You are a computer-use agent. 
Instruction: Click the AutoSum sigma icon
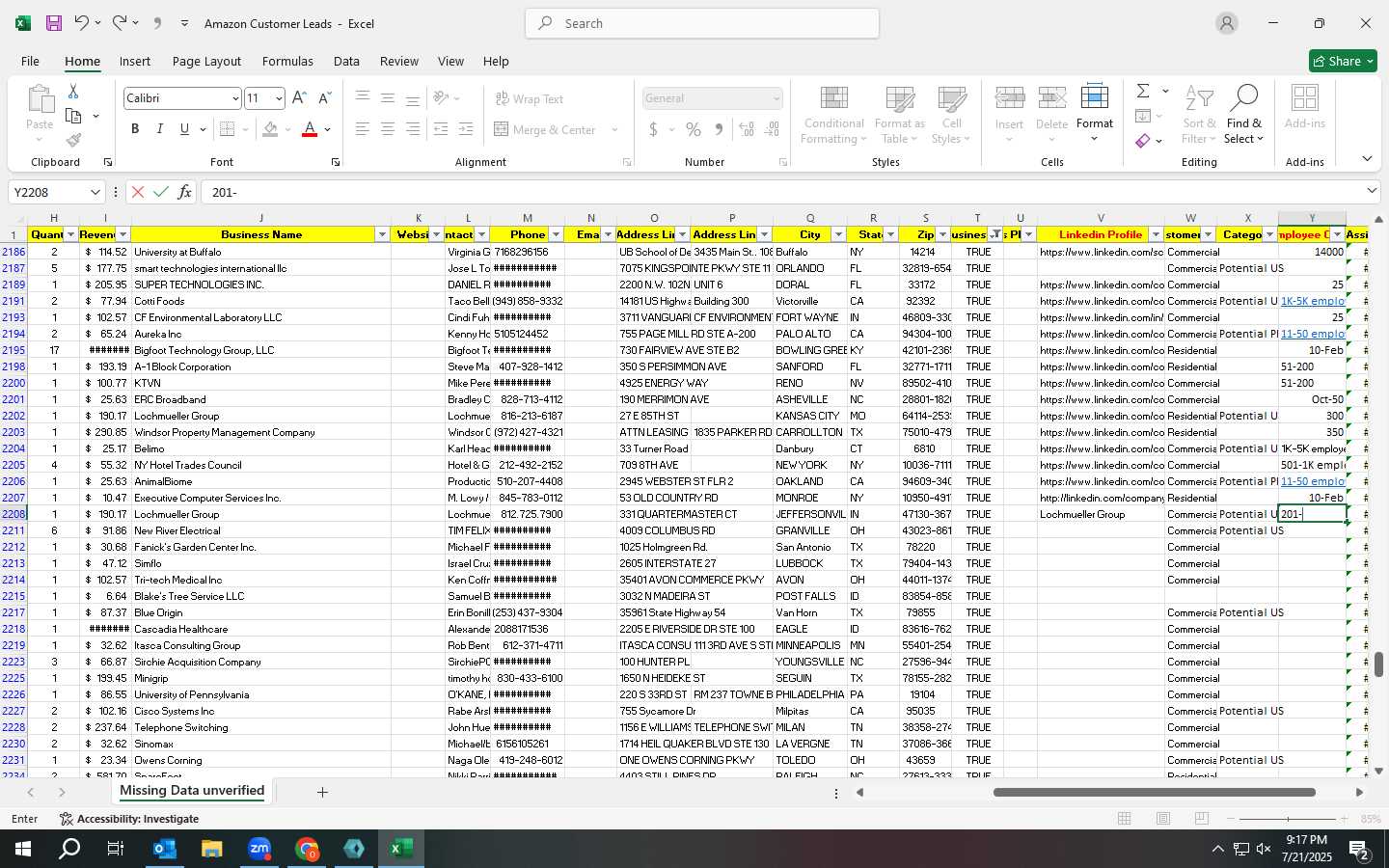(1143, 91)
